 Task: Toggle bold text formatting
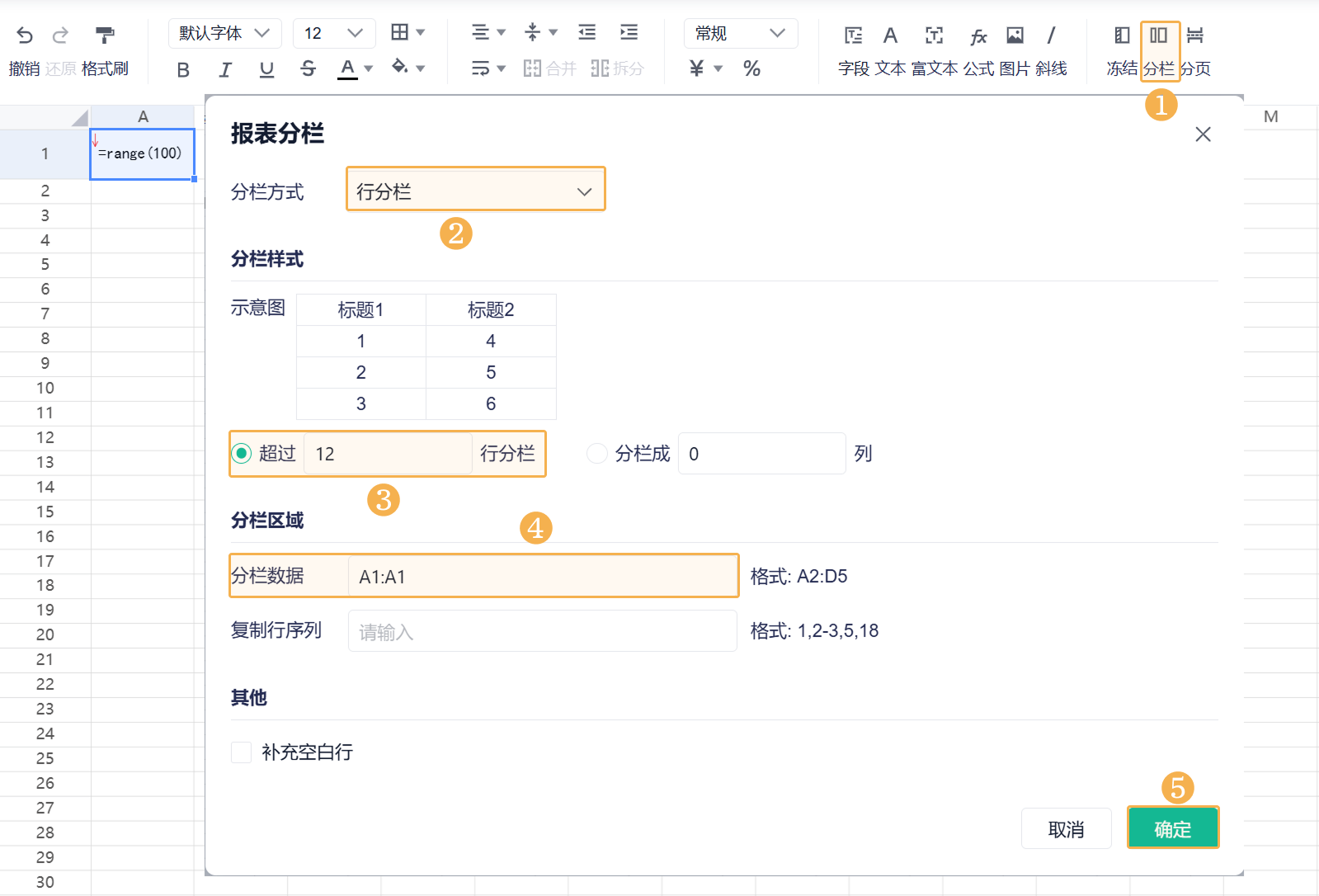183,70
